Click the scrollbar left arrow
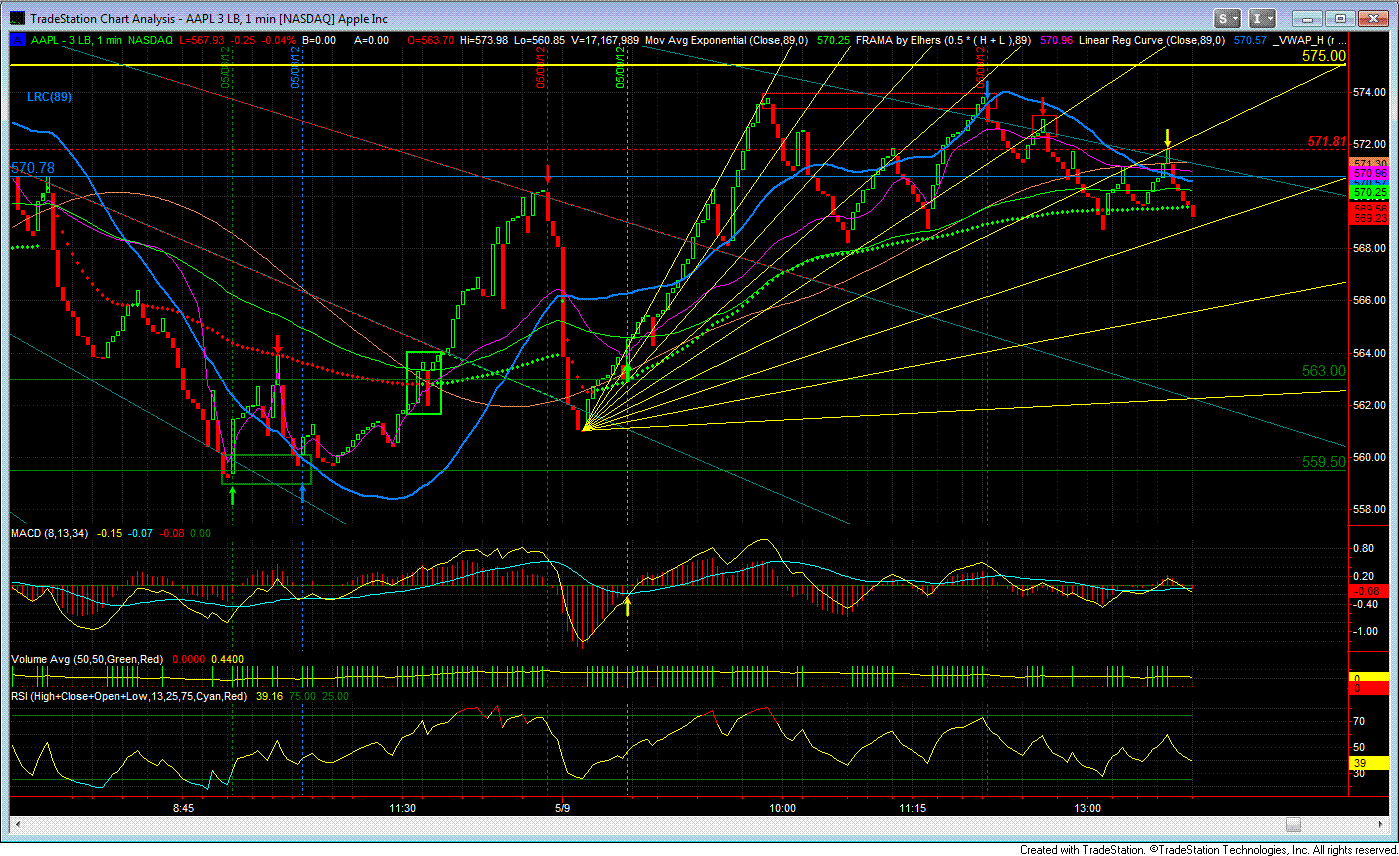The image size is (1399, 856). click(16, 824)
